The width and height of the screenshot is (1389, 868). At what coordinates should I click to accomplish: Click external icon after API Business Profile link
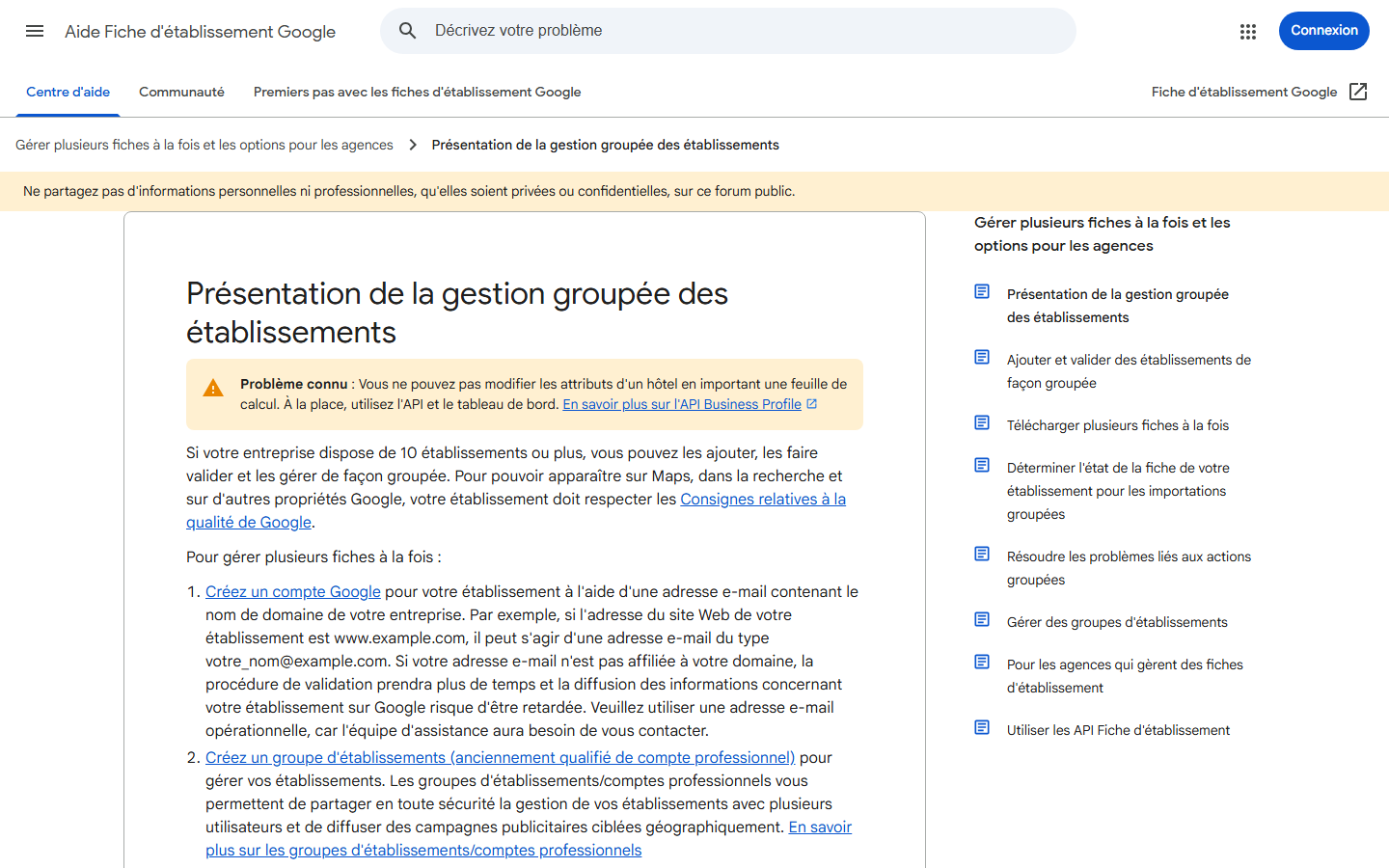(x=812, y=404)
